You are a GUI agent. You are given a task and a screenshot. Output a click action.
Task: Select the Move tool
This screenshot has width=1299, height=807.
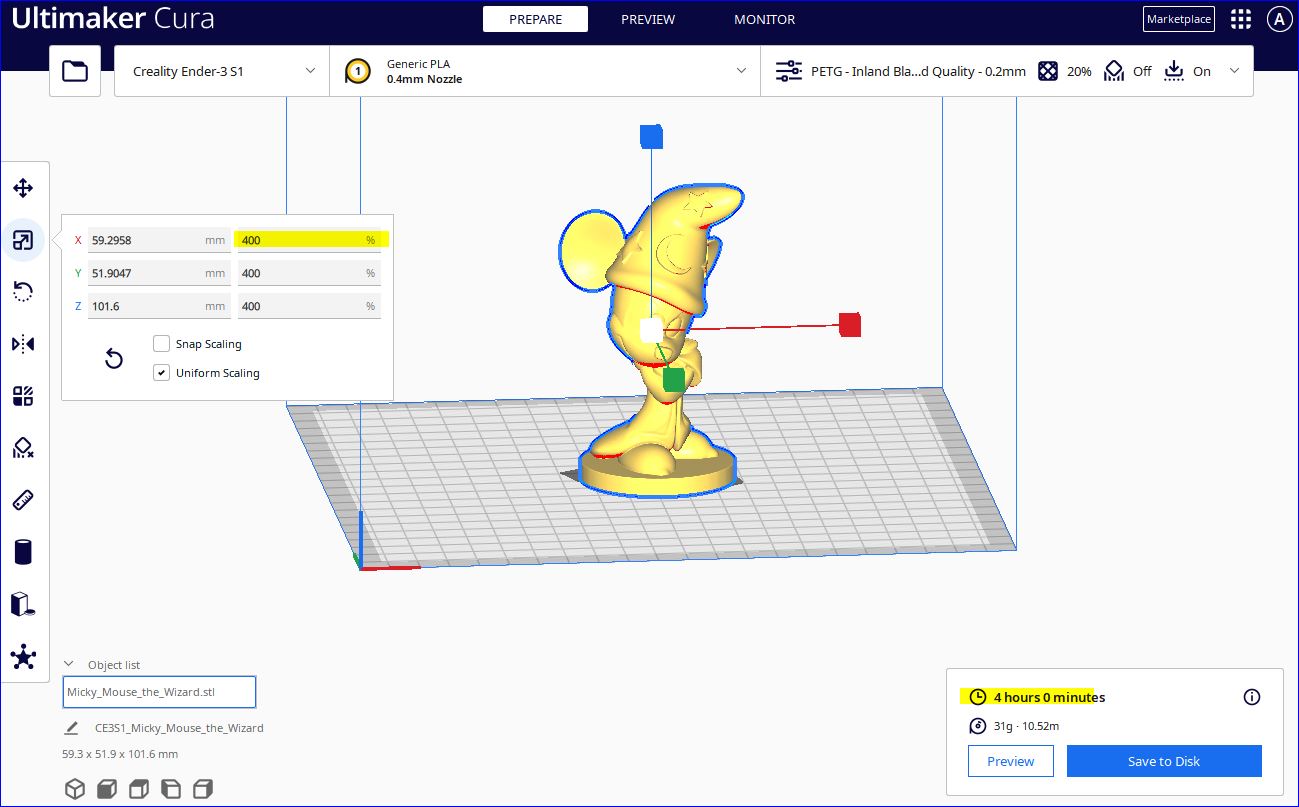click(x=25, y=187)
